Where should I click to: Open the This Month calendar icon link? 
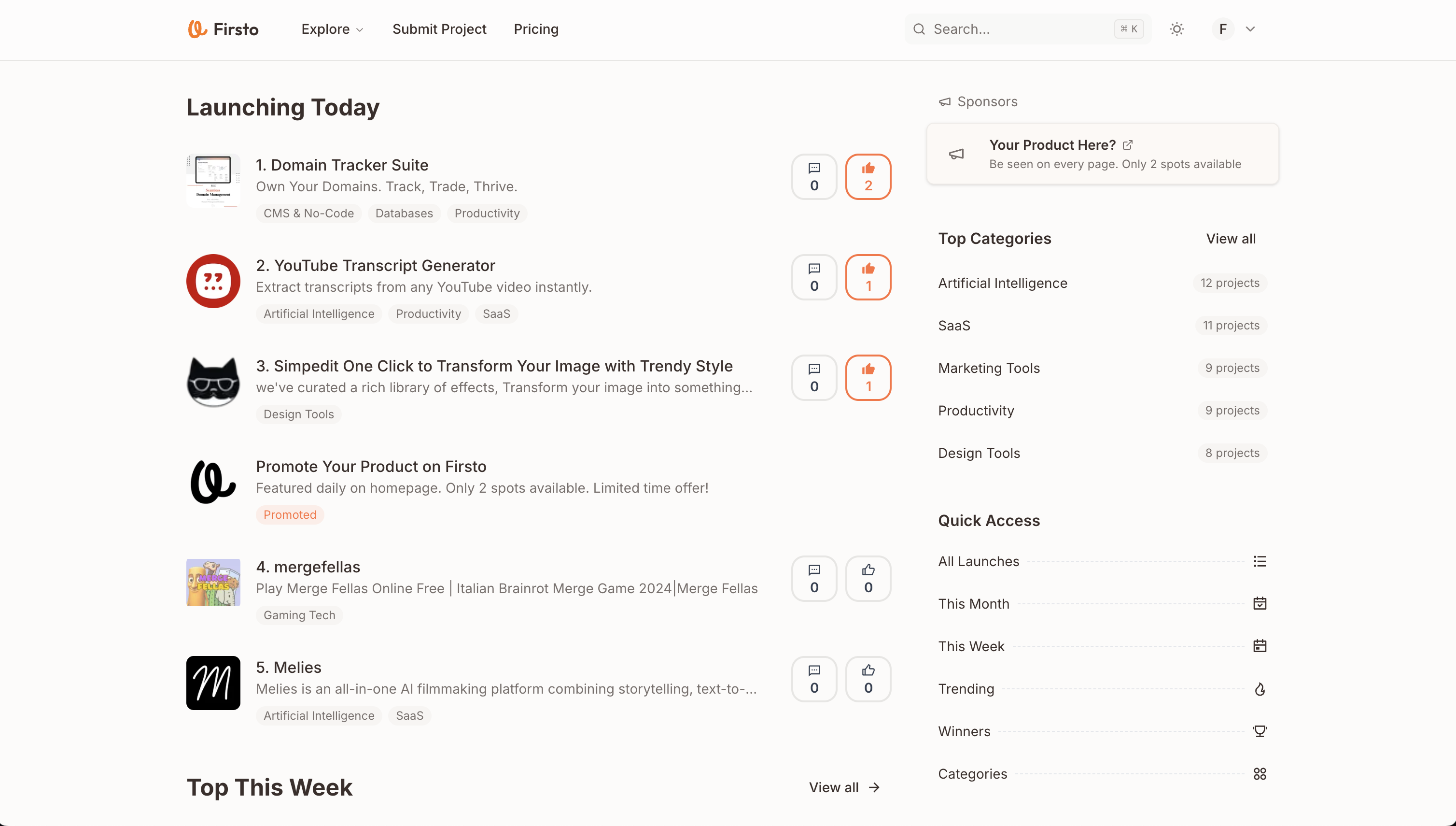coord(1259,604)
